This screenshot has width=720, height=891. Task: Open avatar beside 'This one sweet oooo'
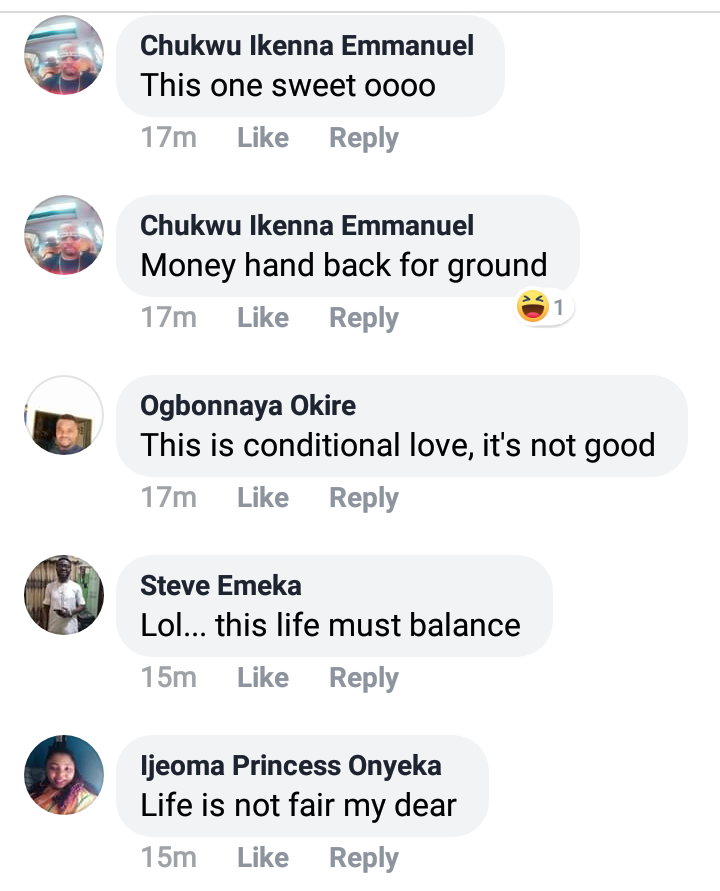pyautogui.click(x=63, y=56)
